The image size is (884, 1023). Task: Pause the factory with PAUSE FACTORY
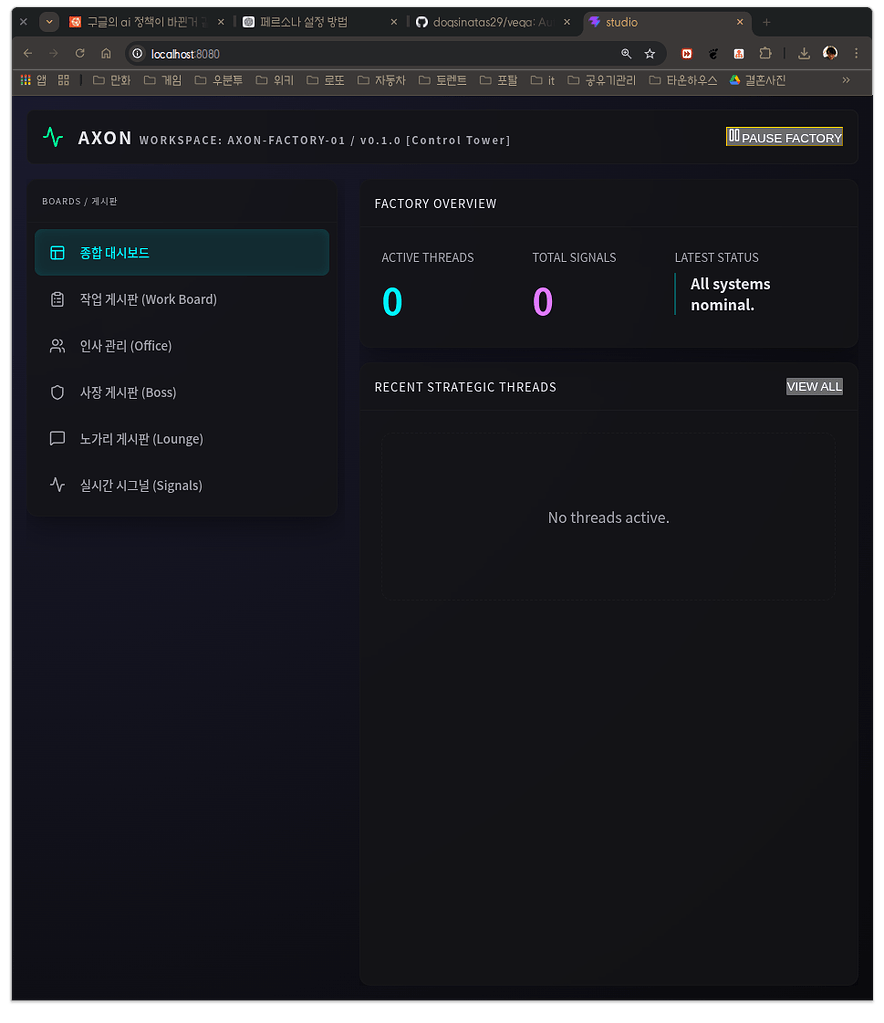[x=784, y=137]
